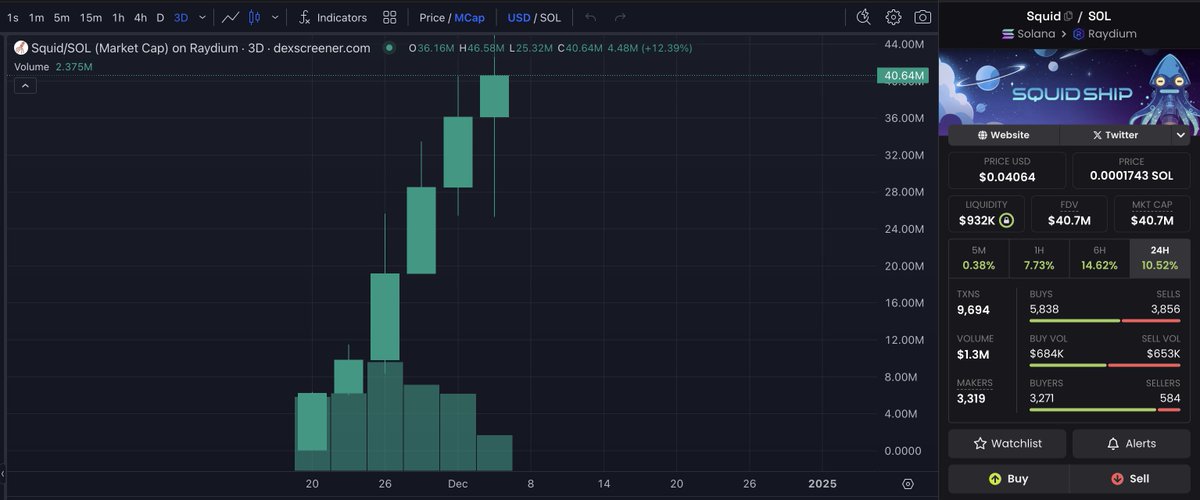1200x500 pixels.
Task: Add pair to Watchlist
Action: click(x=1008, y=443)
